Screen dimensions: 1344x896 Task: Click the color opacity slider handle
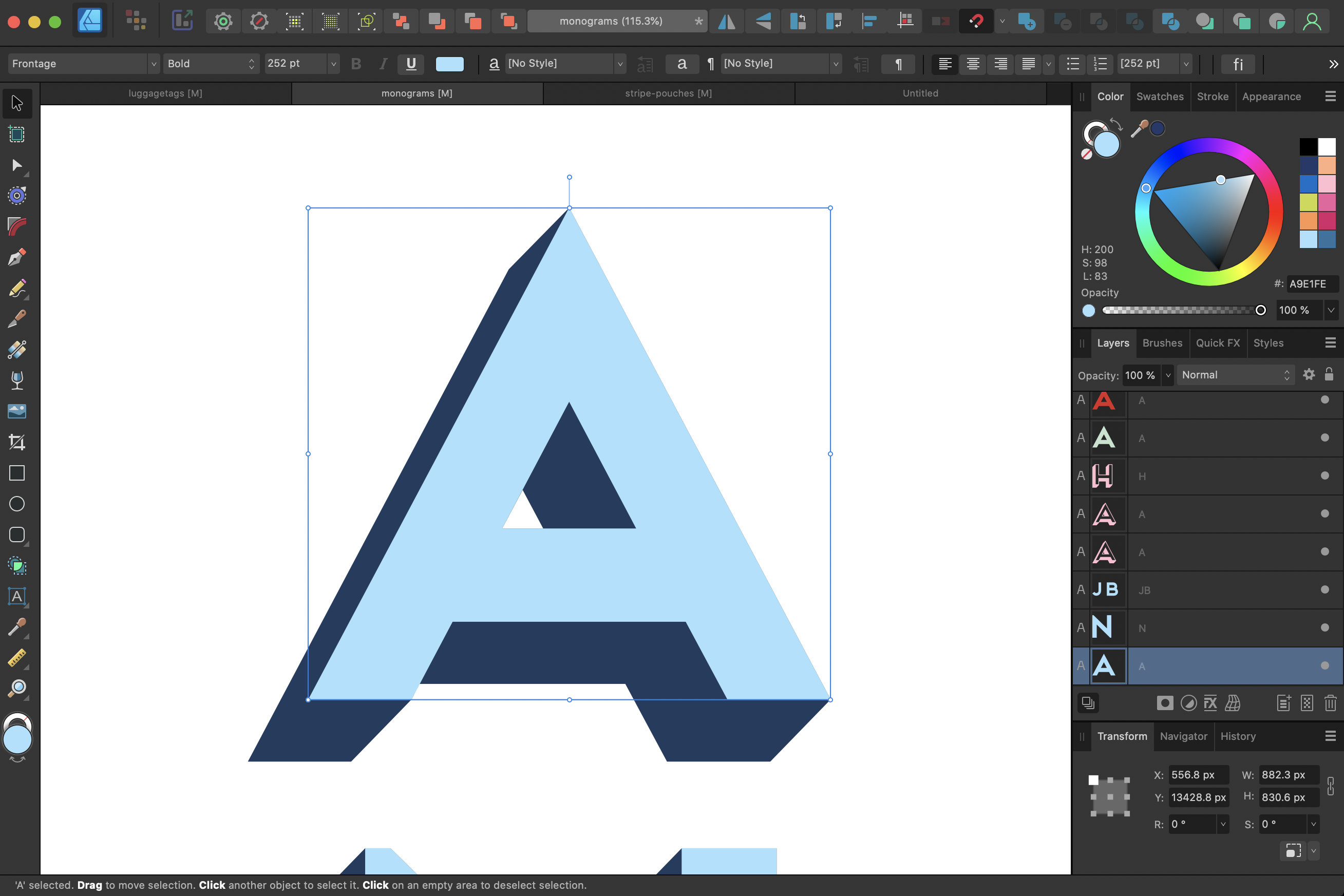pyautogui.click(x=1260, y=310)
